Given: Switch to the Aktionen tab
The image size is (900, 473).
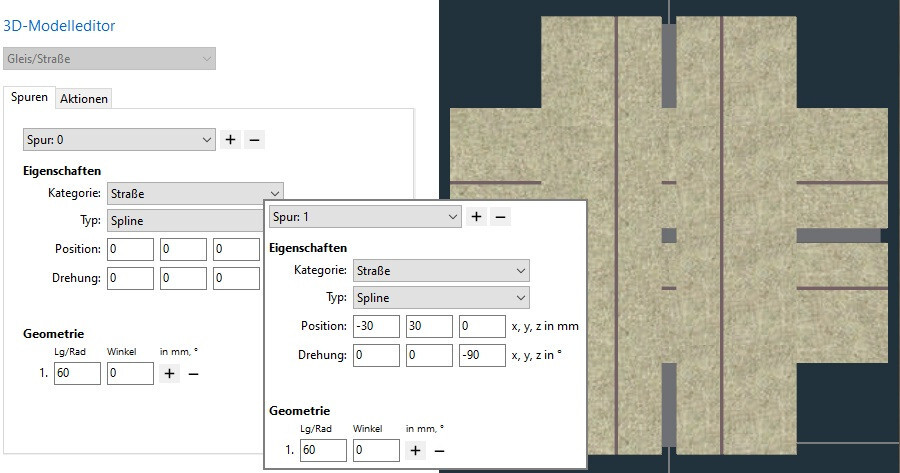Looking at the screenshot, I should (84, 99).
